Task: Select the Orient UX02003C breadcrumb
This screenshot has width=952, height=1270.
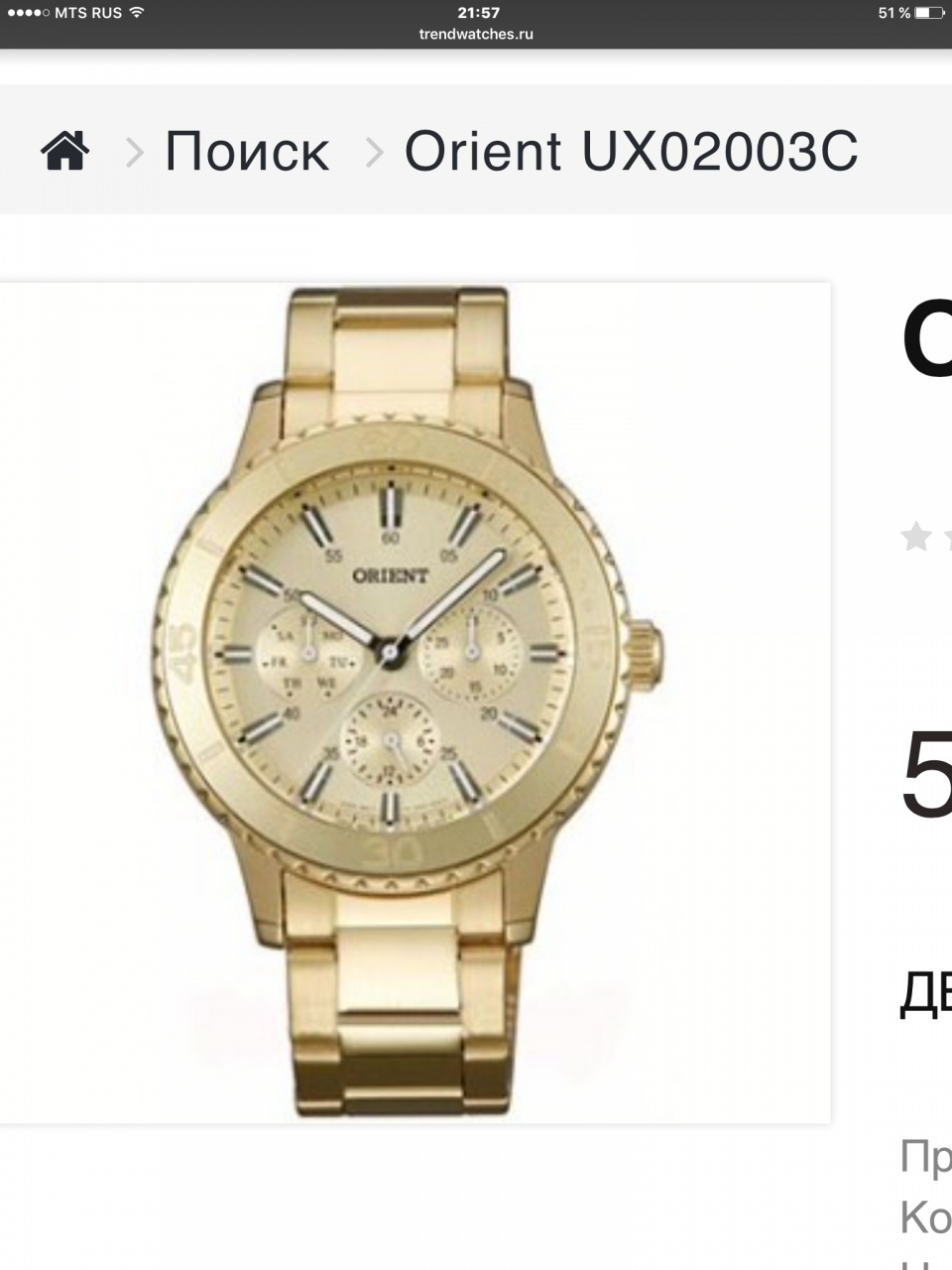Action: (x=632, y=151)
